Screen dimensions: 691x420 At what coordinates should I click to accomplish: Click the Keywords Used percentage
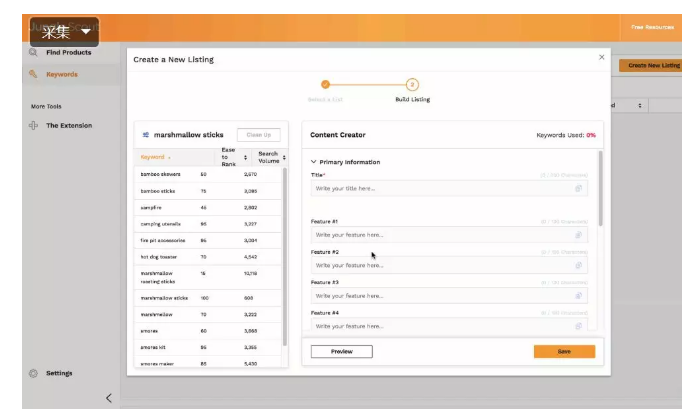(591, 135)
